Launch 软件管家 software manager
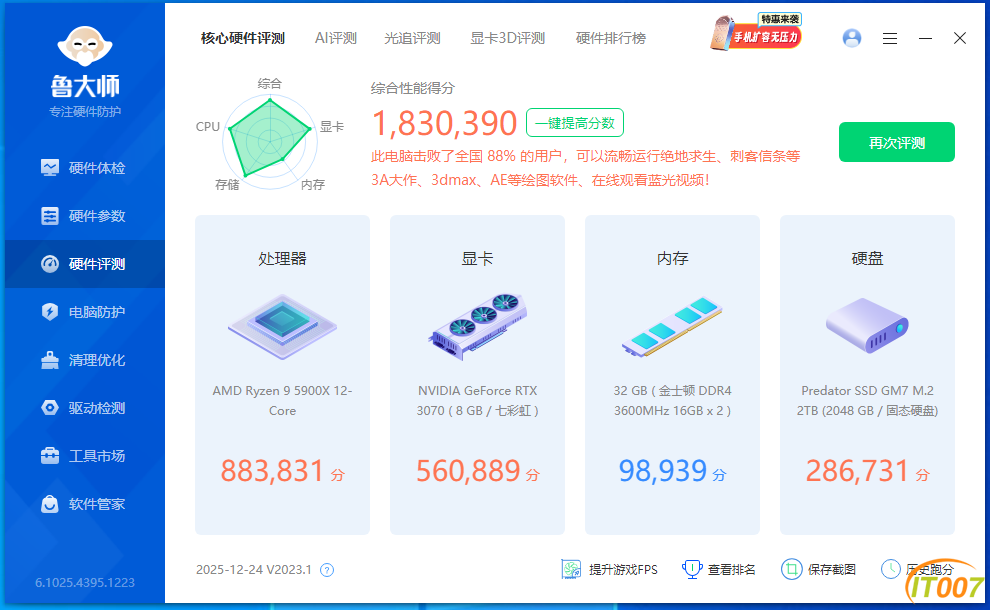This screenshot has height=610, width=990. click(84, 504)
